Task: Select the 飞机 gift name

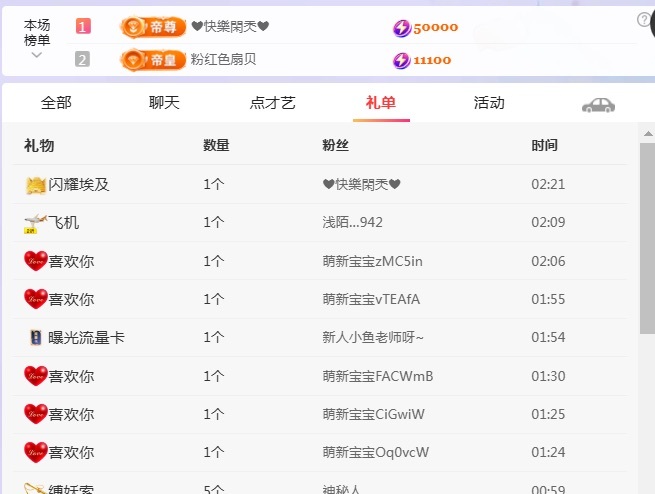Action: (63, 223)
